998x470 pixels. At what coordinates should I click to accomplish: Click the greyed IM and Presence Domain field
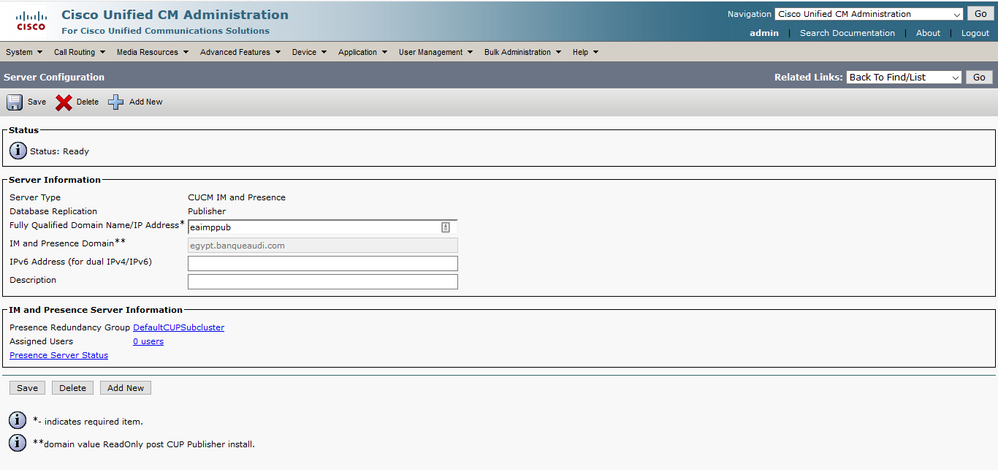click(x=322, y=245)
